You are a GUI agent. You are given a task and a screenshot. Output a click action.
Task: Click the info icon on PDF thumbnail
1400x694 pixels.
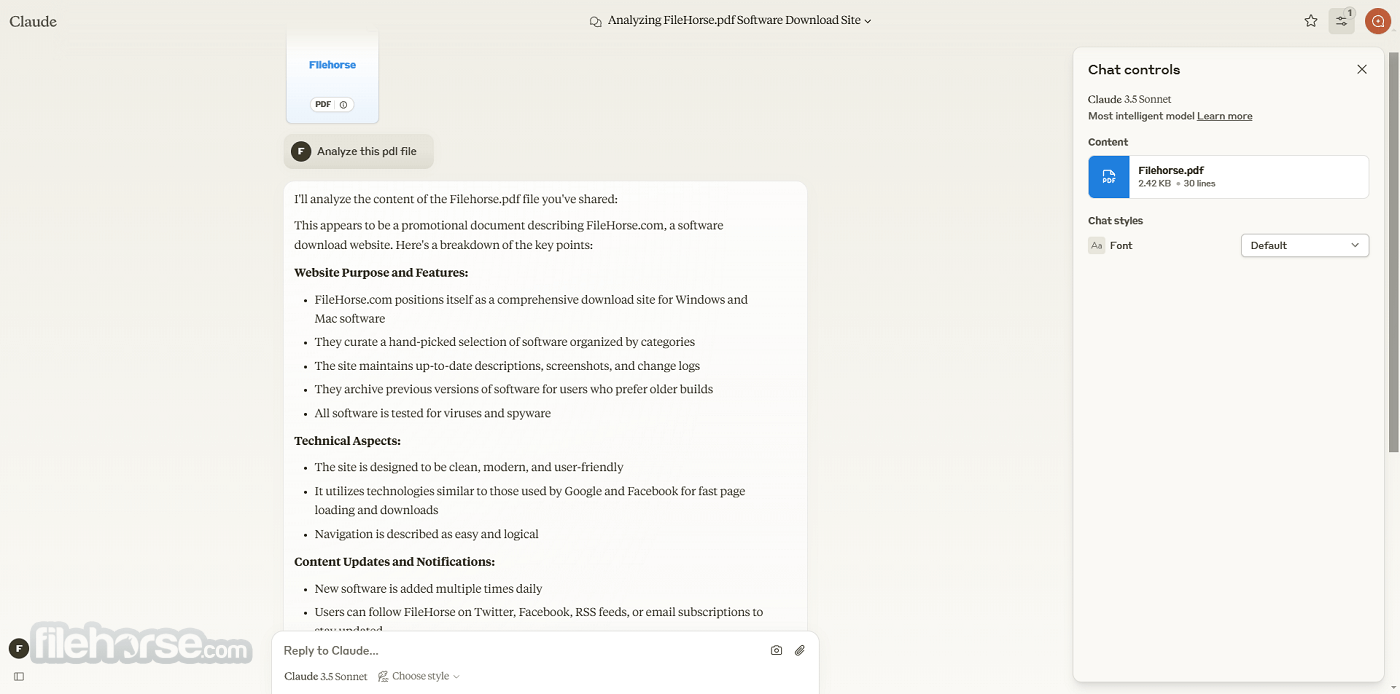point(343,105)
